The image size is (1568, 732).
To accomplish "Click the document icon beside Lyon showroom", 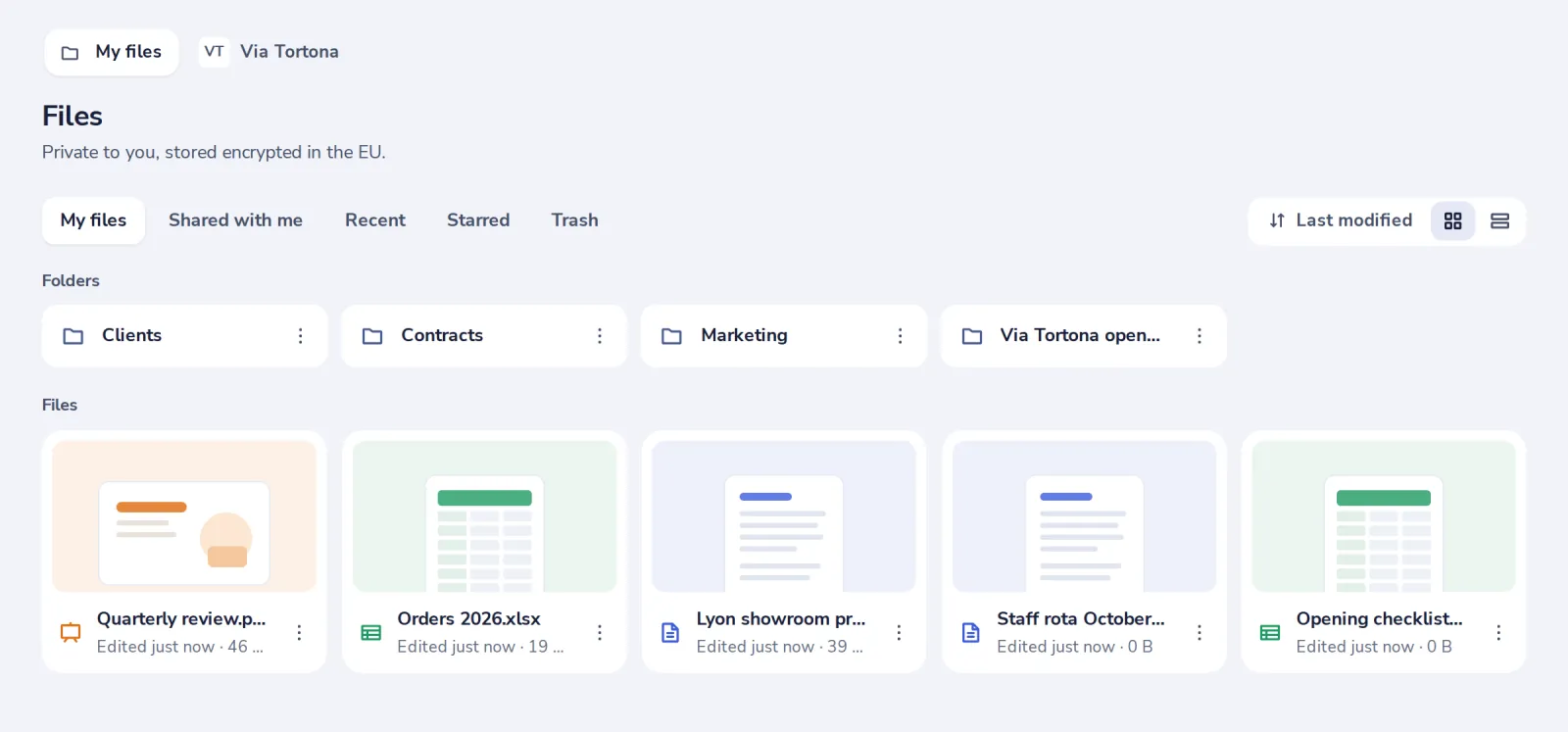I will 670,633.
